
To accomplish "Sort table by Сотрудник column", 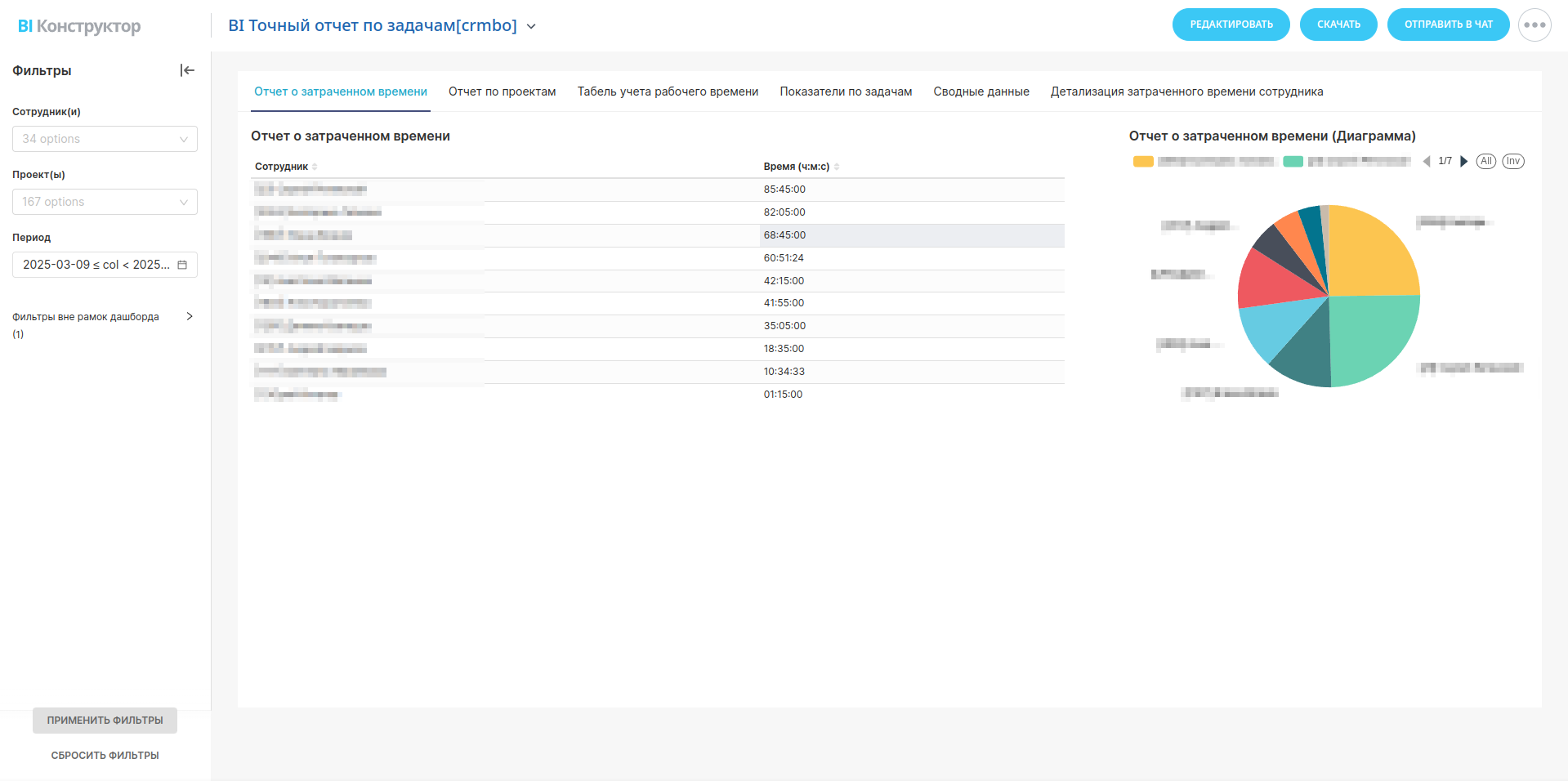I will click(315, 167).
